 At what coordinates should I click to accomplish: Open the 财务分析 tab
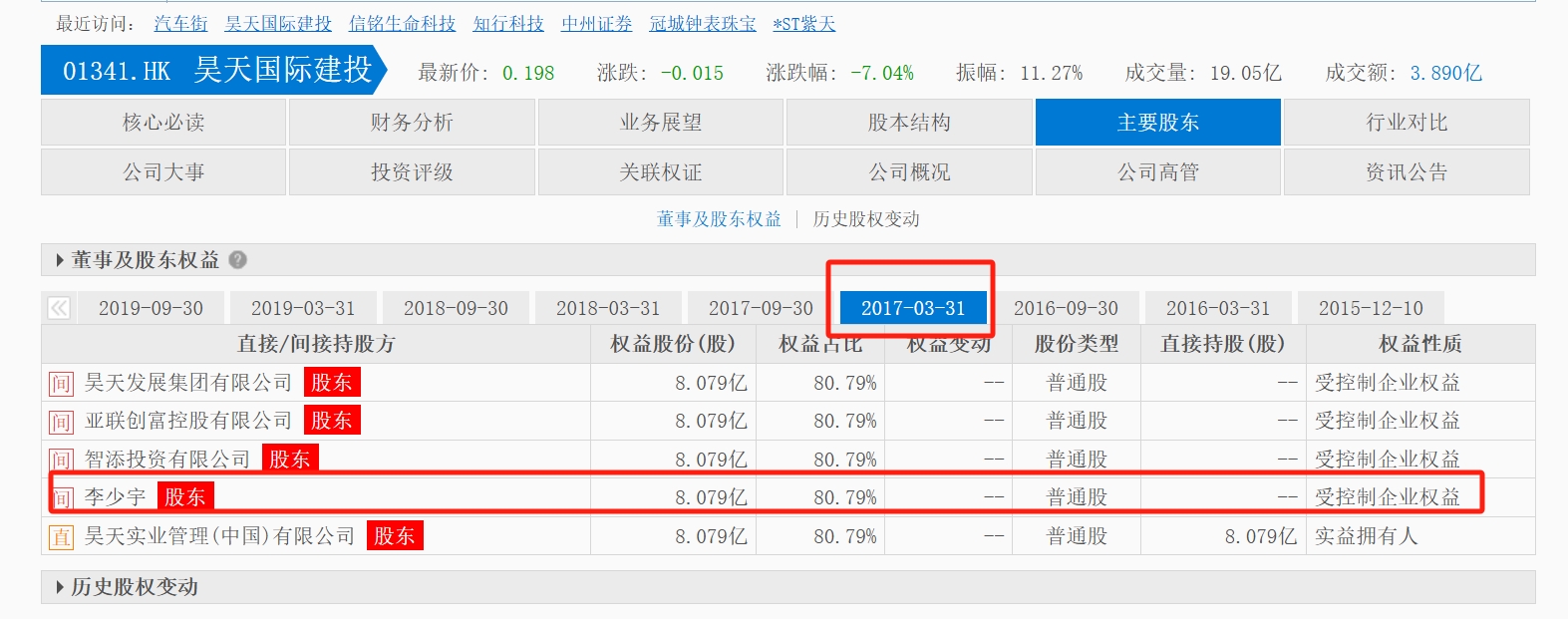pyautogui.click(x=412, y=123)
